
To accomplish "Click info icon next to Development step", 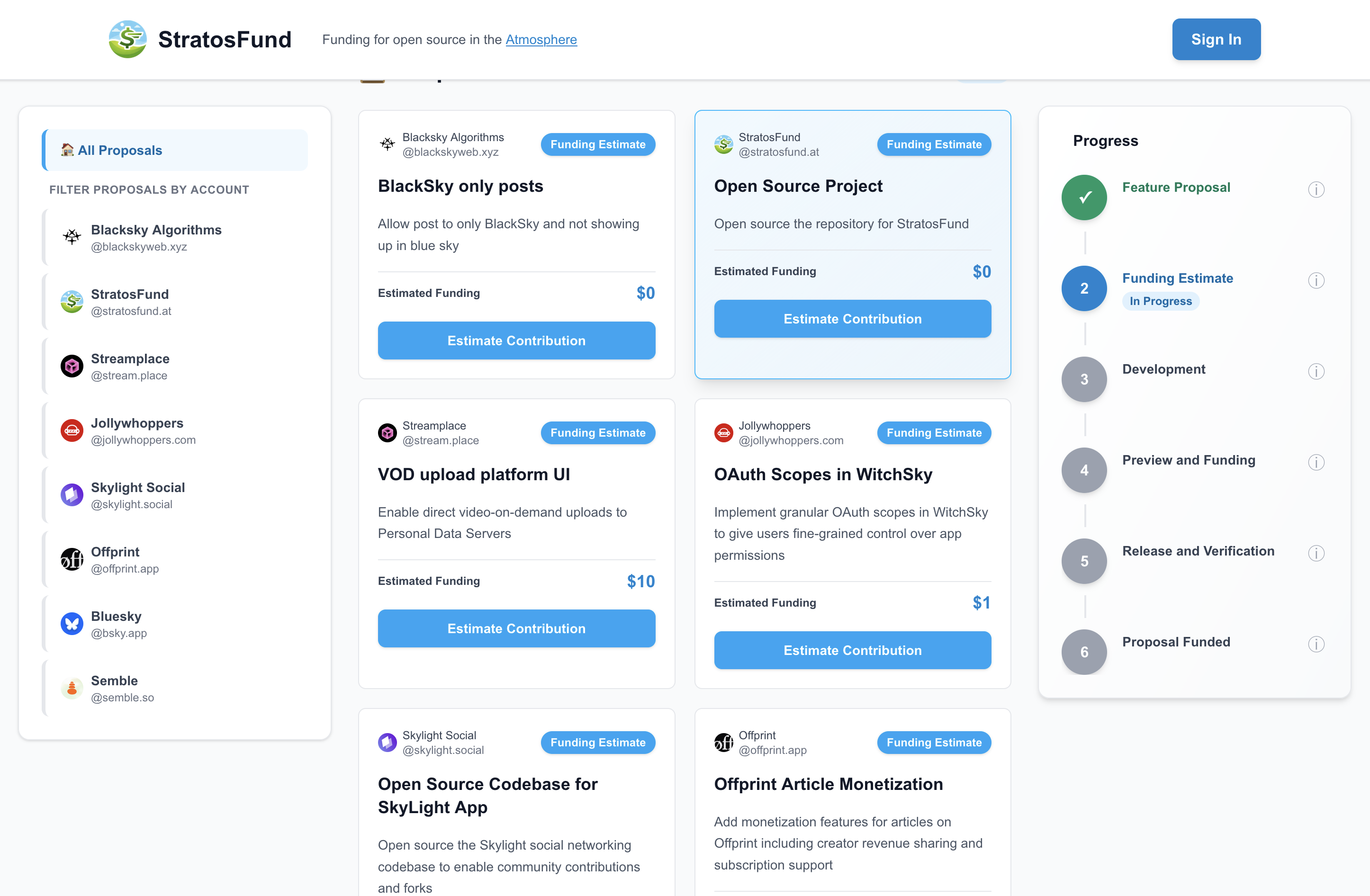I will pos(1316,371).
